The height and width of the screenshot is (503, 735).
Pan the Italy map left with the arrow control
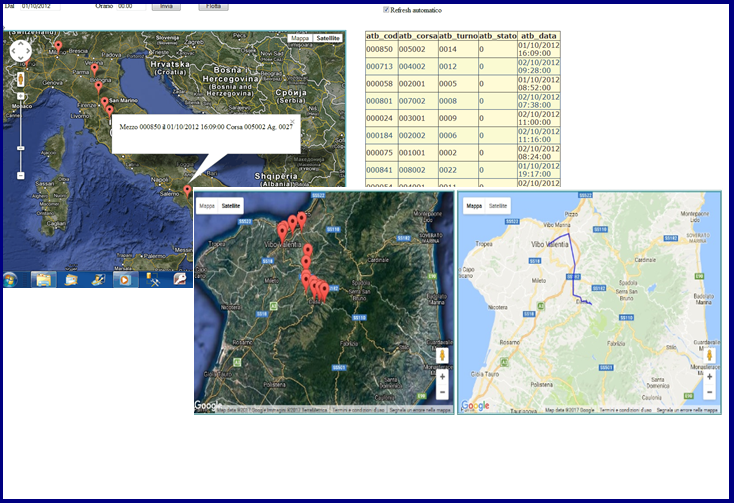point(14,51)
